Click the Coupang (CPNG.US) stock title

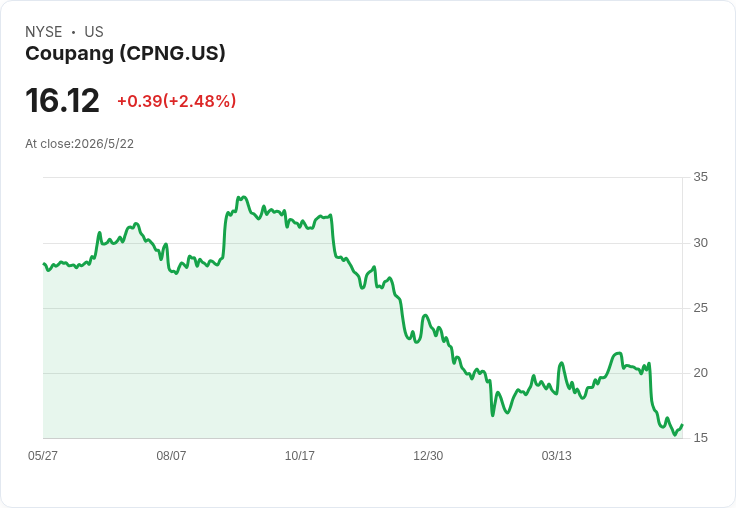(x=125, y=54)
